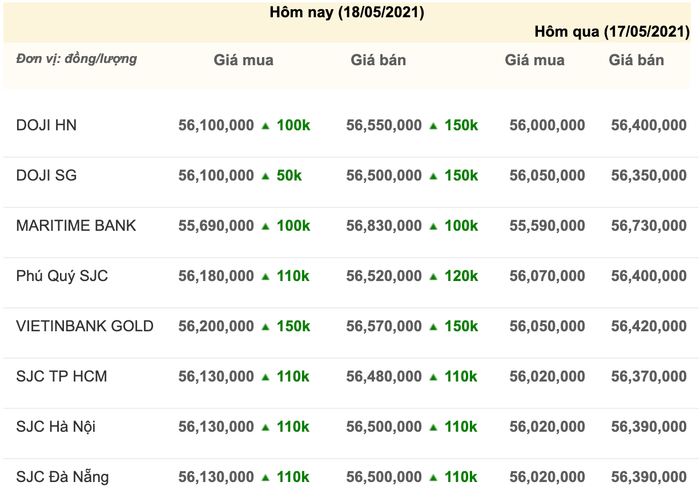Click the up arrow beside SJC Hà Nội buy price
The width and height of the screenshot is (700, 497).
pyautogui.click(x=266, y=427)
